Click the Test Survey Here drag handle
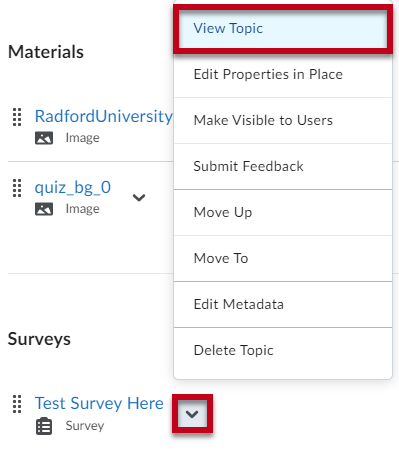Viewport: 399px width, 459px height. pyautogui.click(x=17, y=404)
